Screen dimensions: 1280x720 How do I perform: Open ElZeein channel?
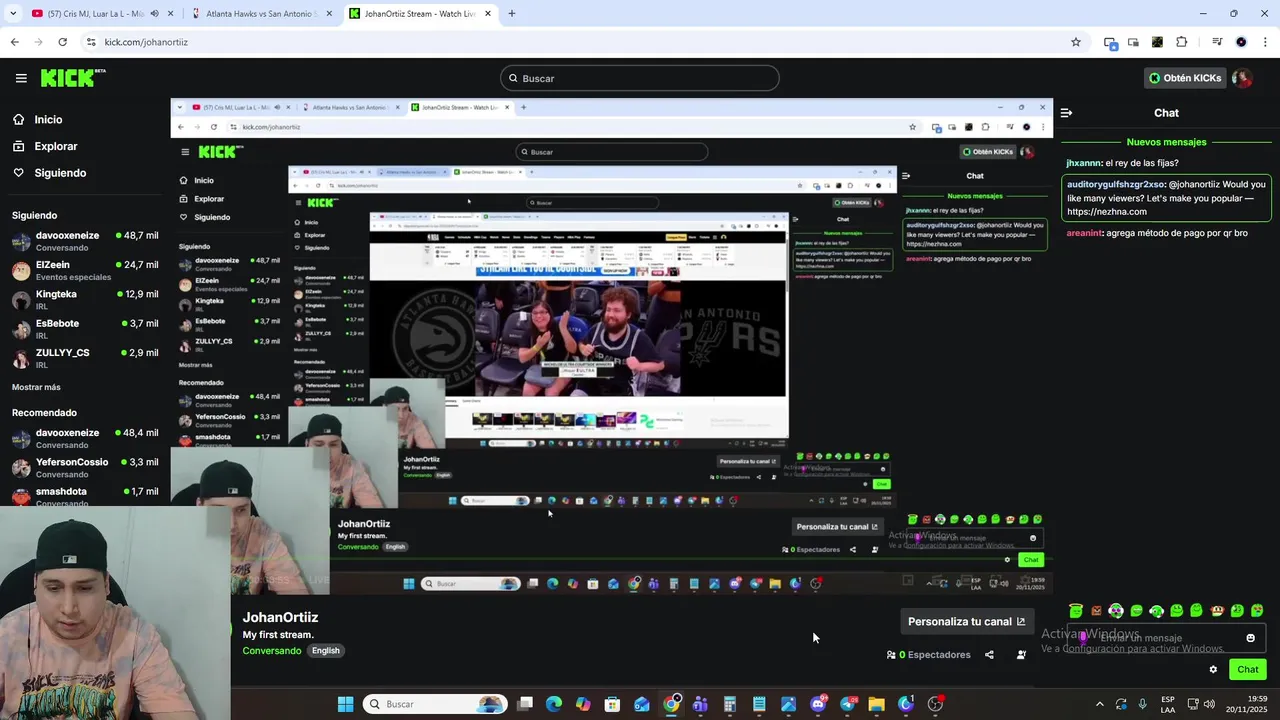(85, 270)
